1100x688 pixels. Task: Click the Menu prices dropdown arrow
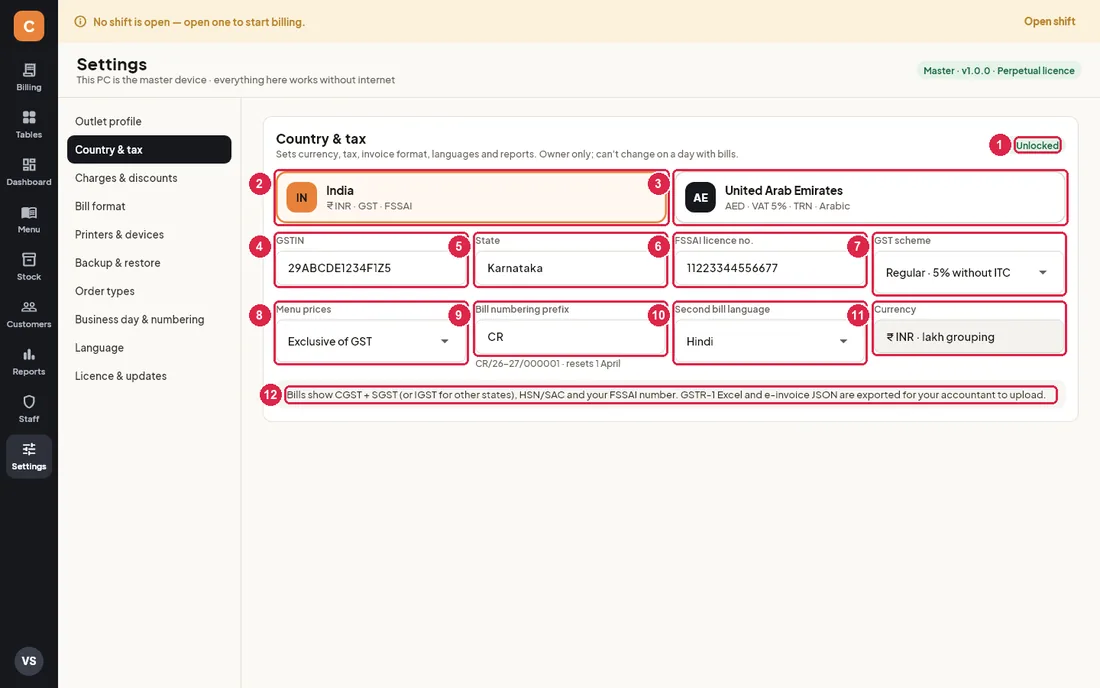click(444, 342)
